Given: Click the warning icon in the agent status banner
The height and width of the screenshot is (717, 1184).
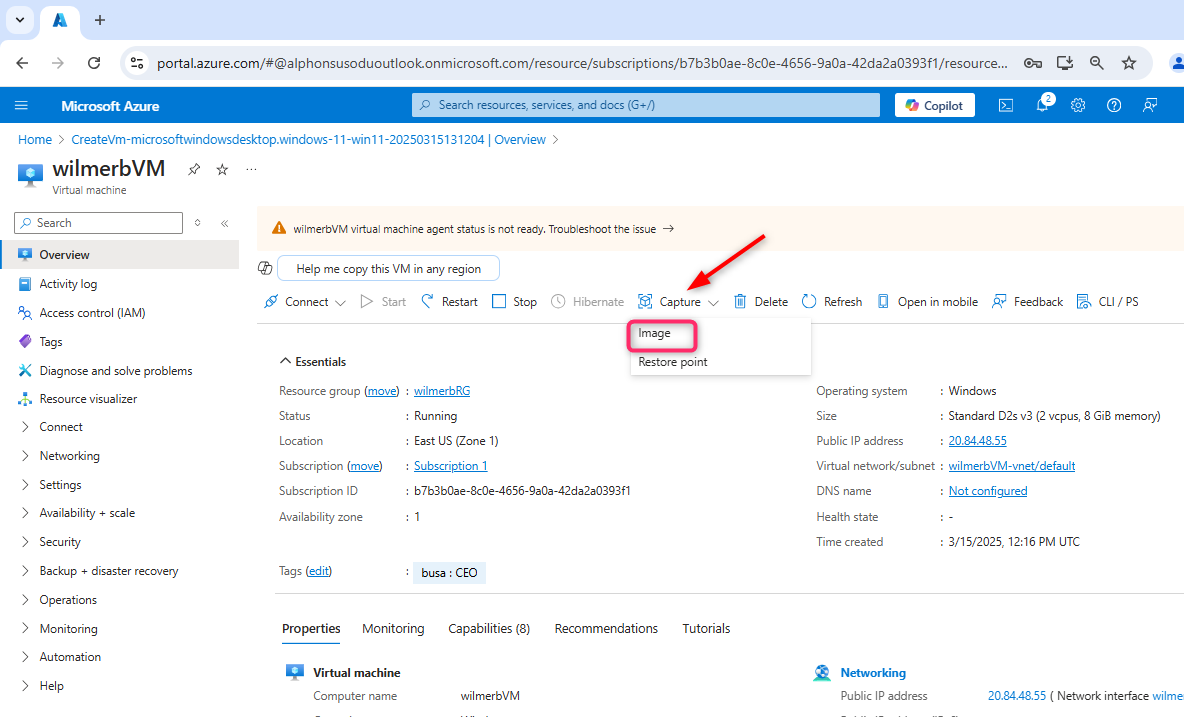Looking at the screenshot, I should click(279, 228).
